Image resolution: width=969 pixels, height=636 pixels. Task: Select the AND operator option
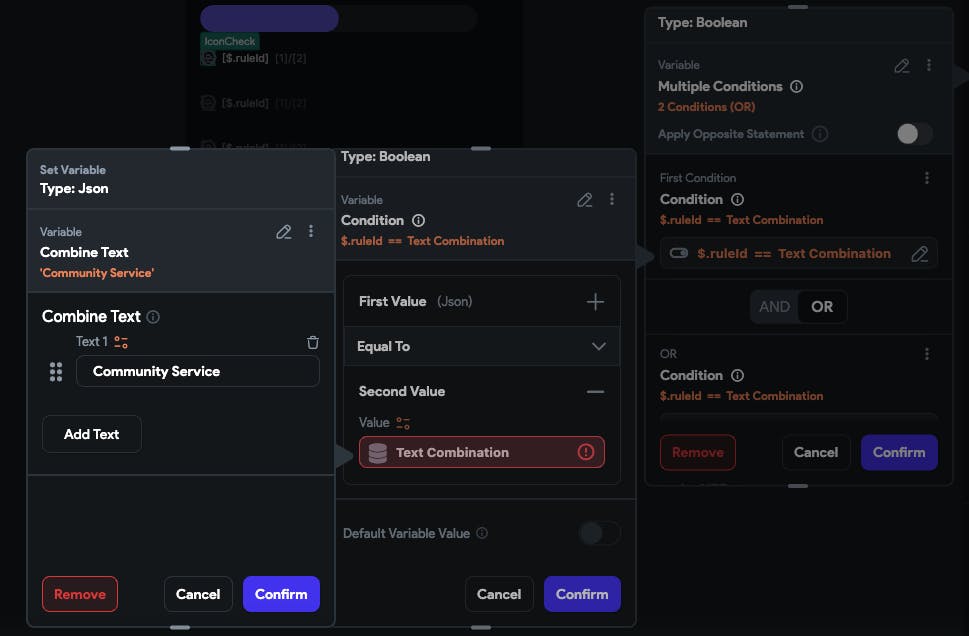[x=774, y=307]
